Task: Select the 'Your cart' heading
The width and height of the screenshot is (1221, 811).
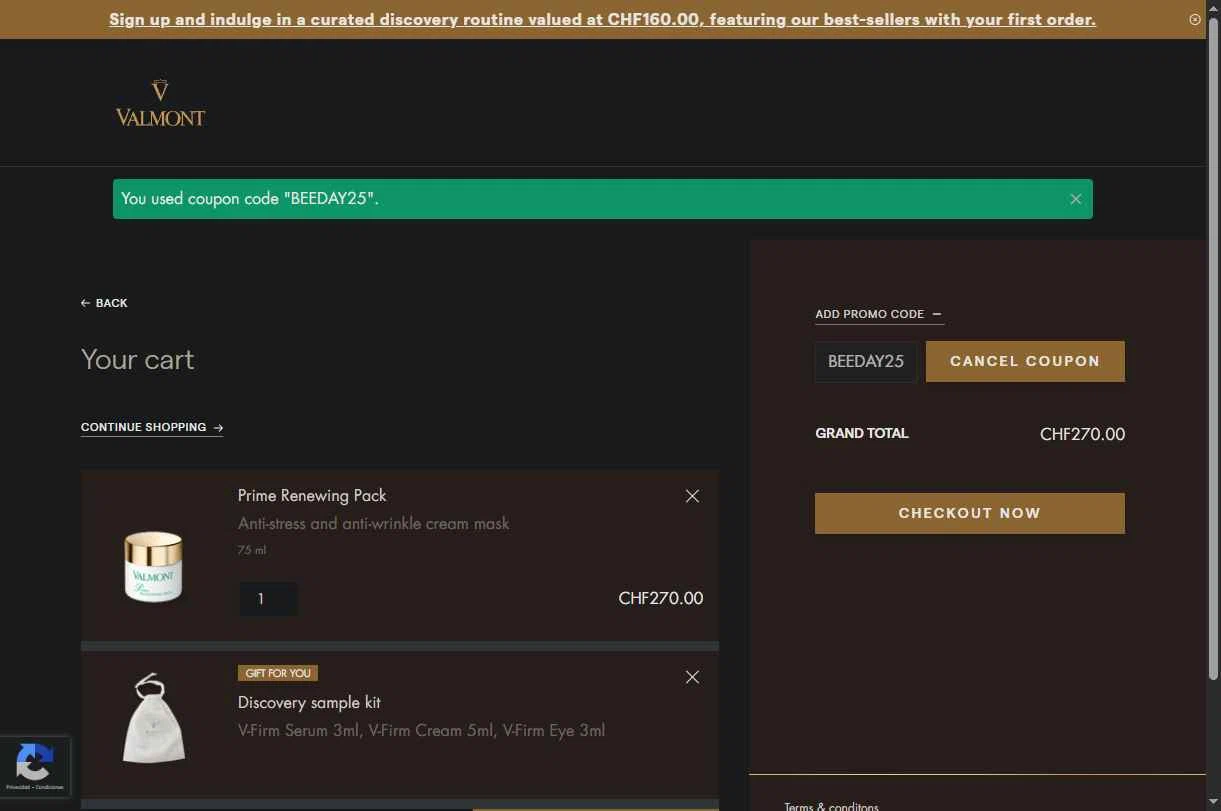Action: (138, 360)
